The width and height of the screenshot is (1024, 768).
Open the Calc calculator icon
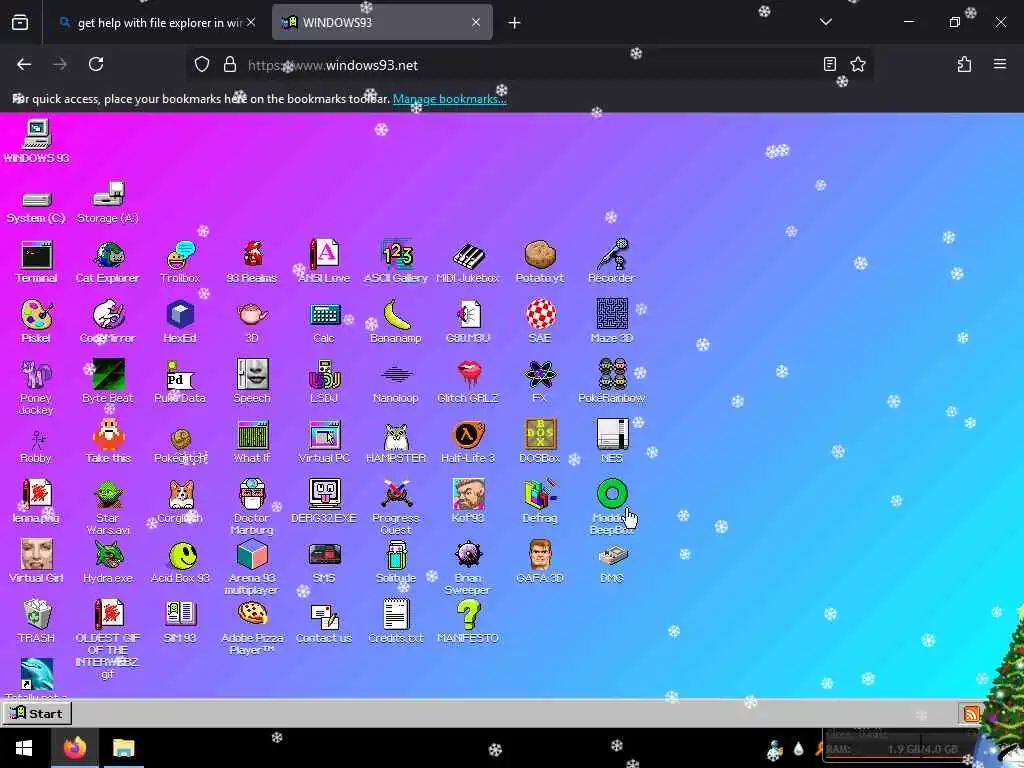(x=325, y=321)
